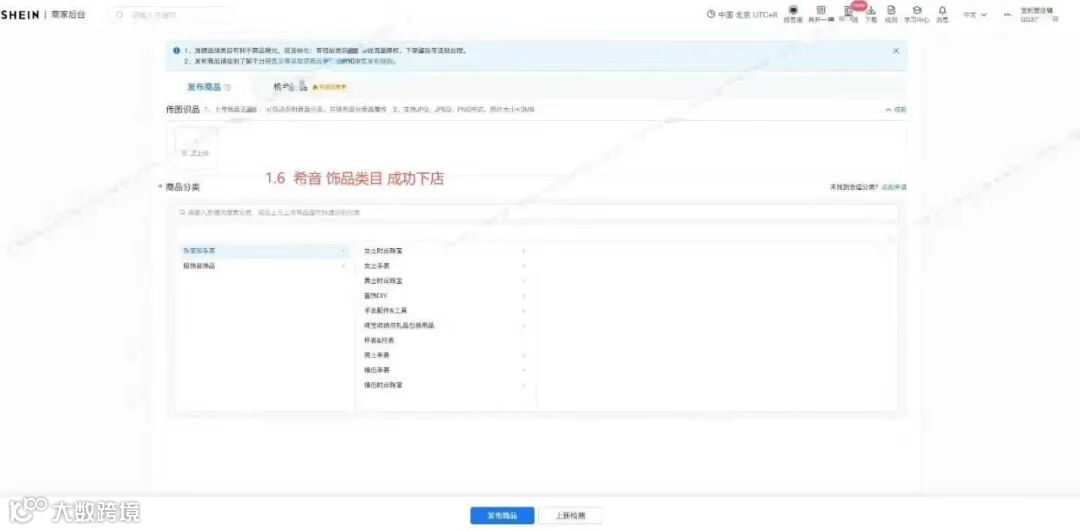Click the image upload box

(x=196, y=148)
